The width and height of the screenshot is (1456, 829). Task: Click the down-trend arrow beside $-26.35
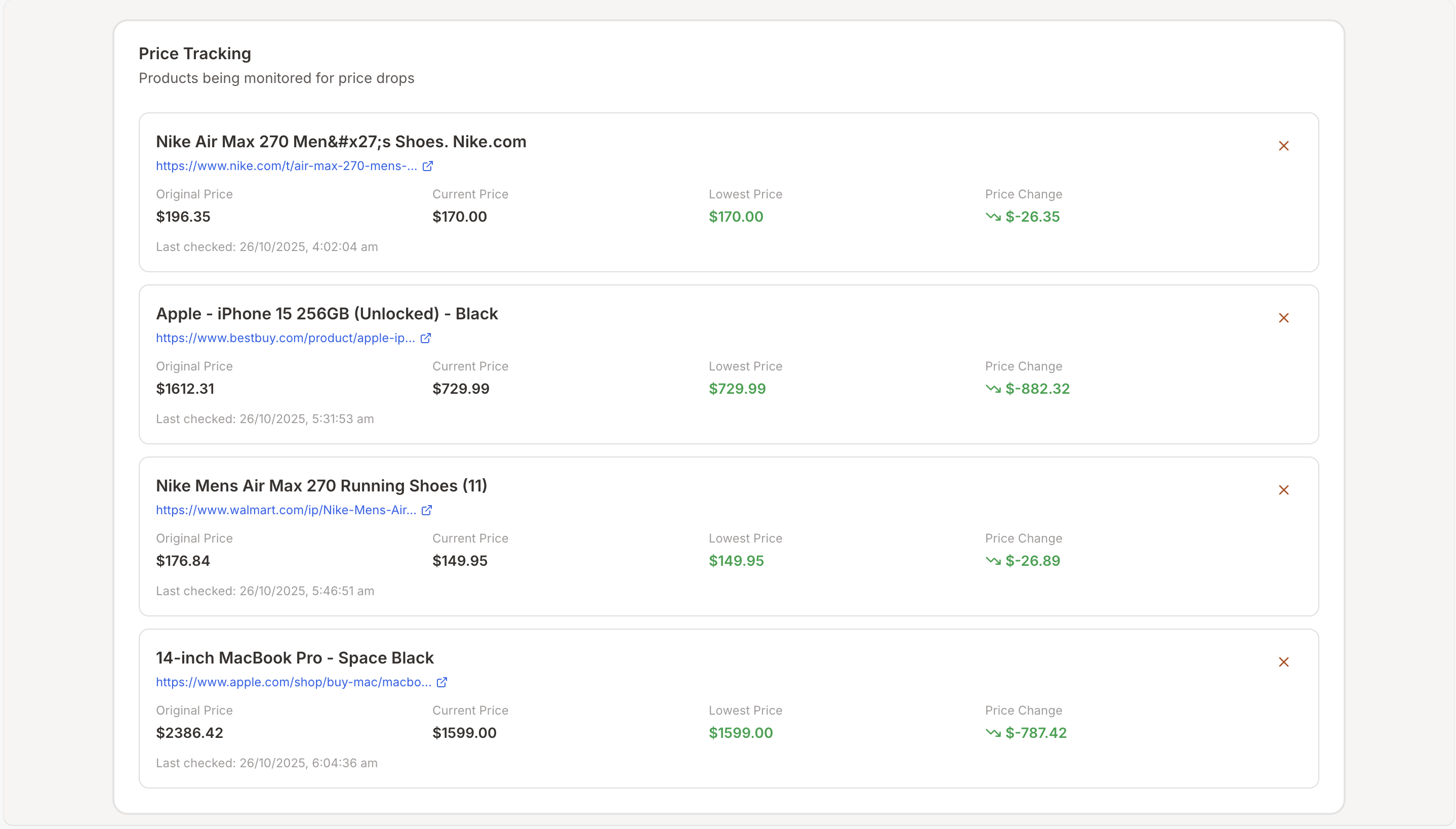(993, 217)
